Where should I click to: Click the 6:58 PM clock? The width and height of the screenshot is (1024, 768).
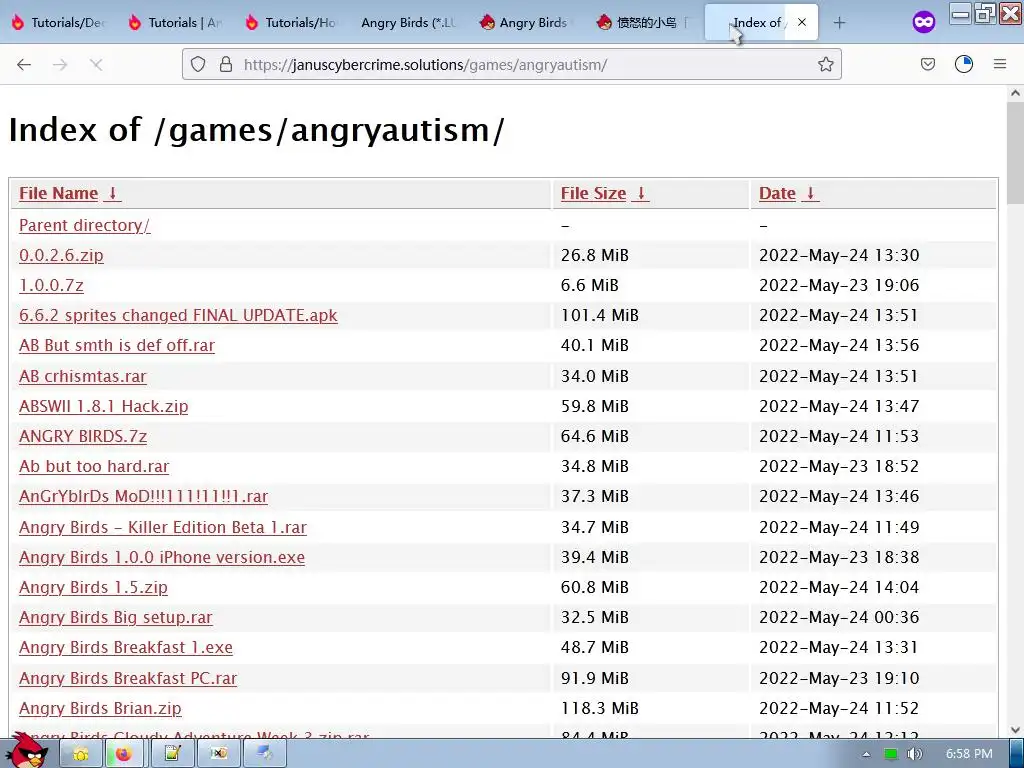pyautogui.click(x=969, y=754)
